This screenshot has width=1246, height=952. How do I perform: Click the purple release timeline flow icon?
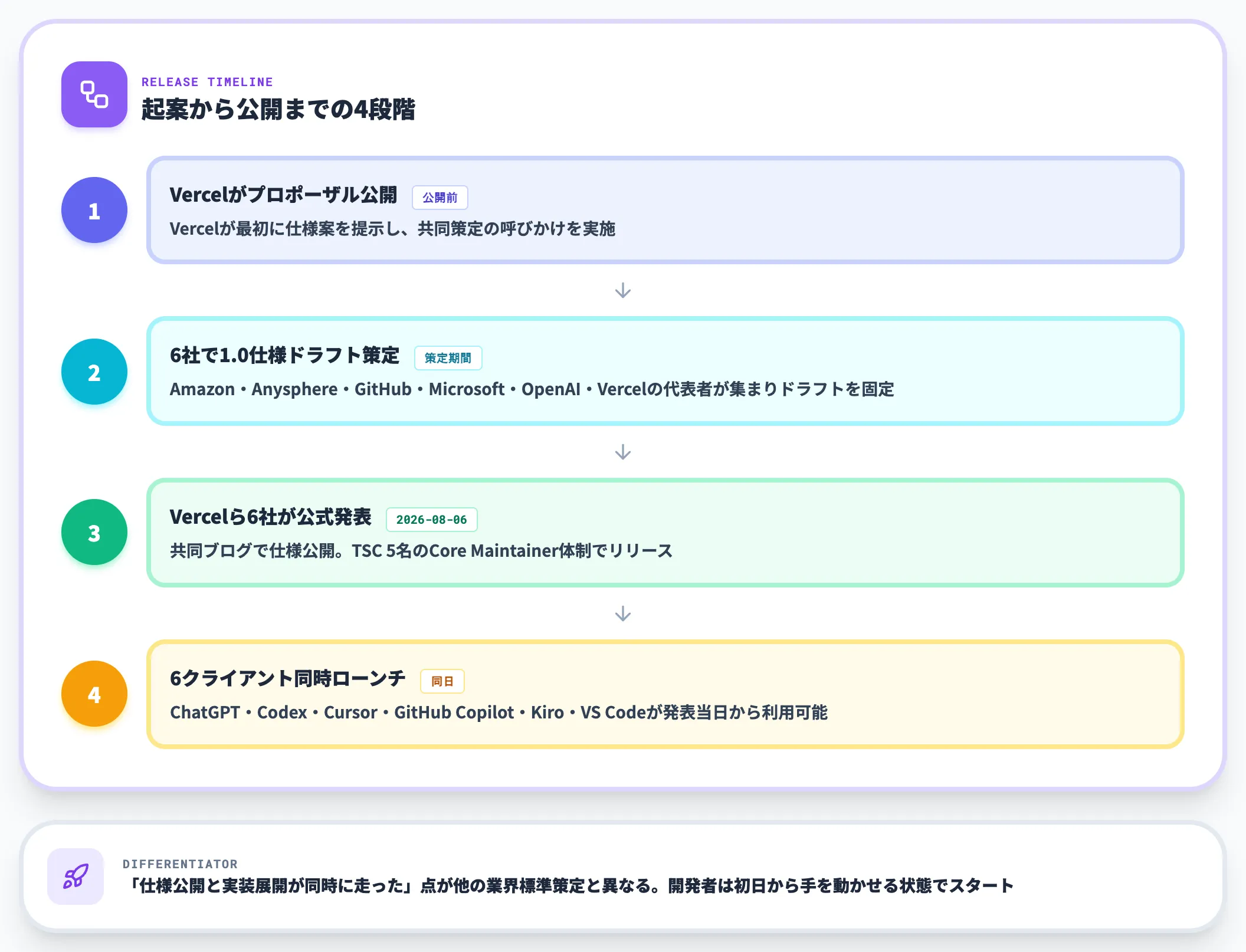pyautogui.click(x=94, y=94)
